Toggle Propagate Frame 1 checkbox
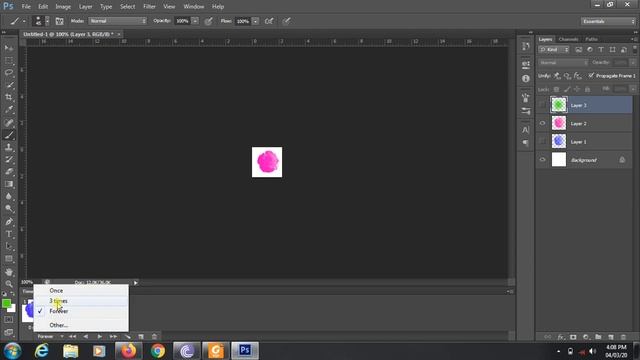This screenshot has width=640, height=360. [591, 76]
